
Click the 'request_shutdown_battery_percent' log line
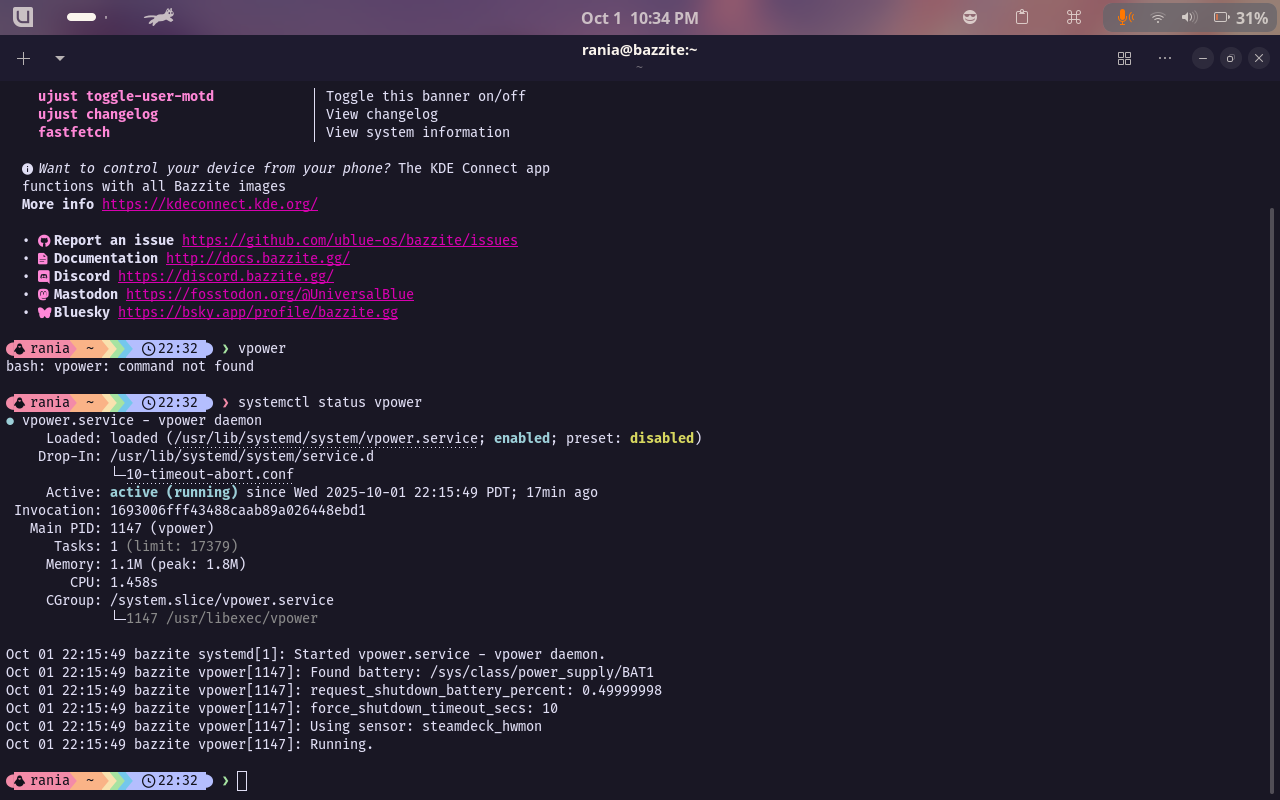coord(334,690)
